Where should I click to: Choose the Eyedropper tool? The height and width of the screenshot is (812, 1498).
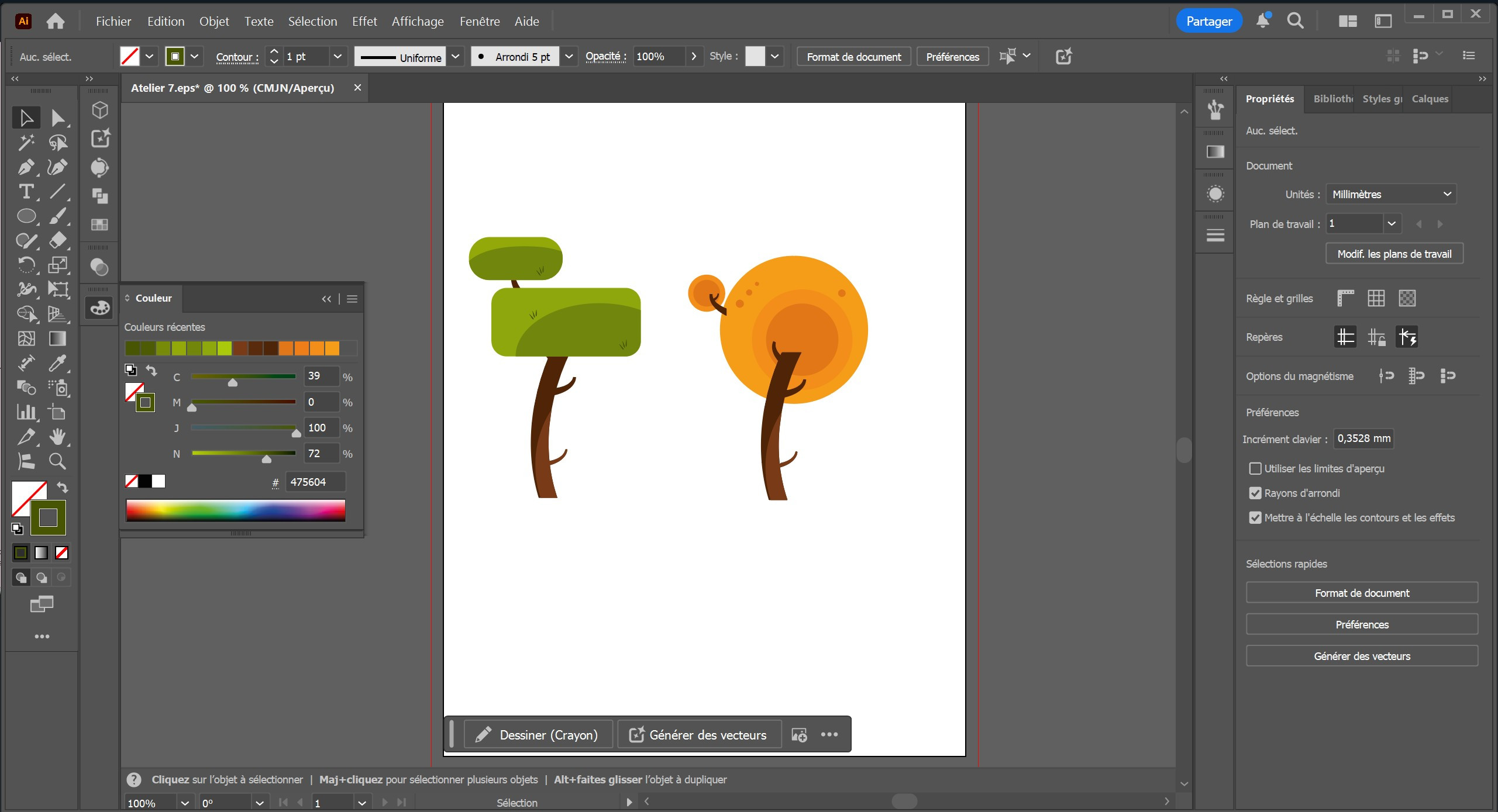(x=57, y=363)
